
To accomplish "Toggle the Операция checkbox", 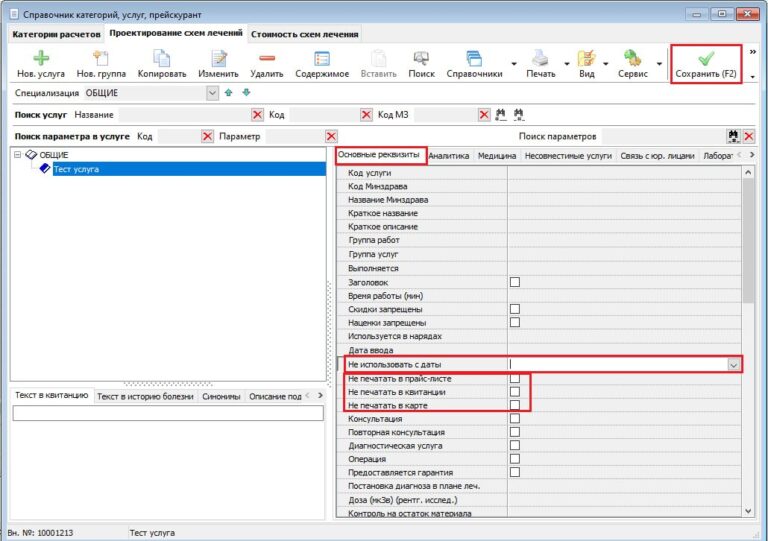I will (x=515, y=459).
